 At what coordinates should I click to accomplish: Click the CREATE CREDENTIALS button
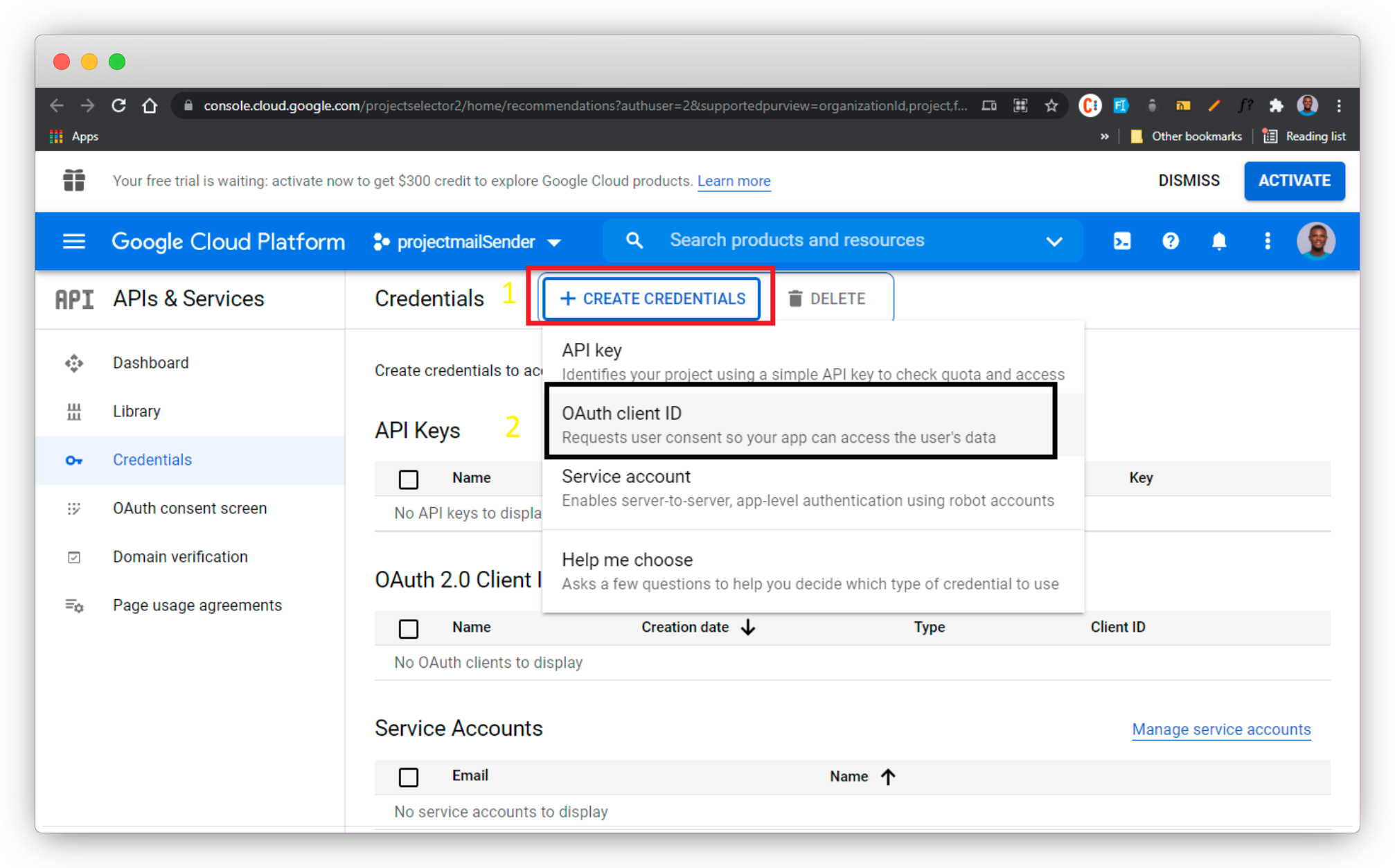(x=652, y=299)
